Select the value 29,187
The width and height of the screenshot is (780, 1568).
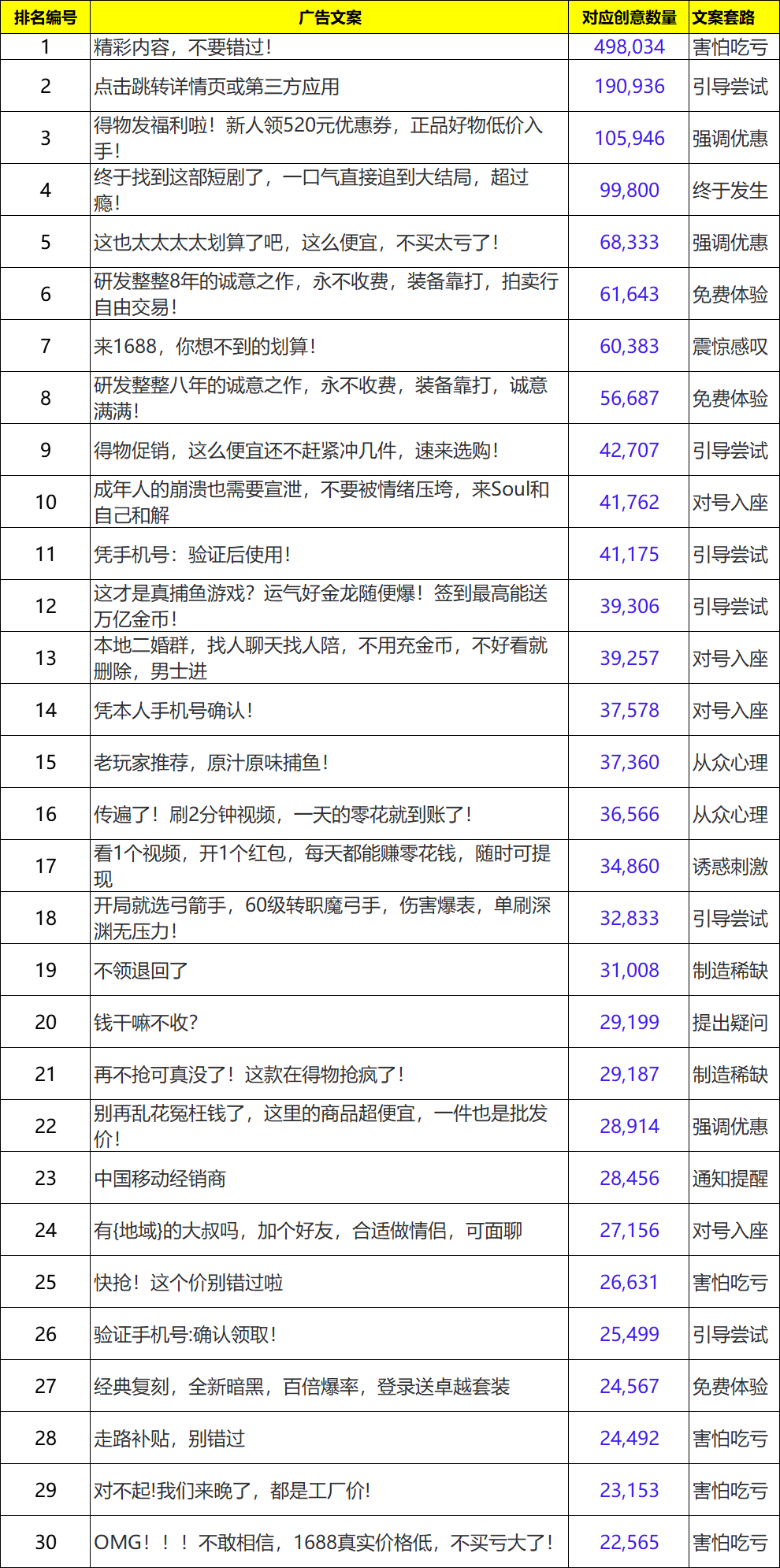630,1075
